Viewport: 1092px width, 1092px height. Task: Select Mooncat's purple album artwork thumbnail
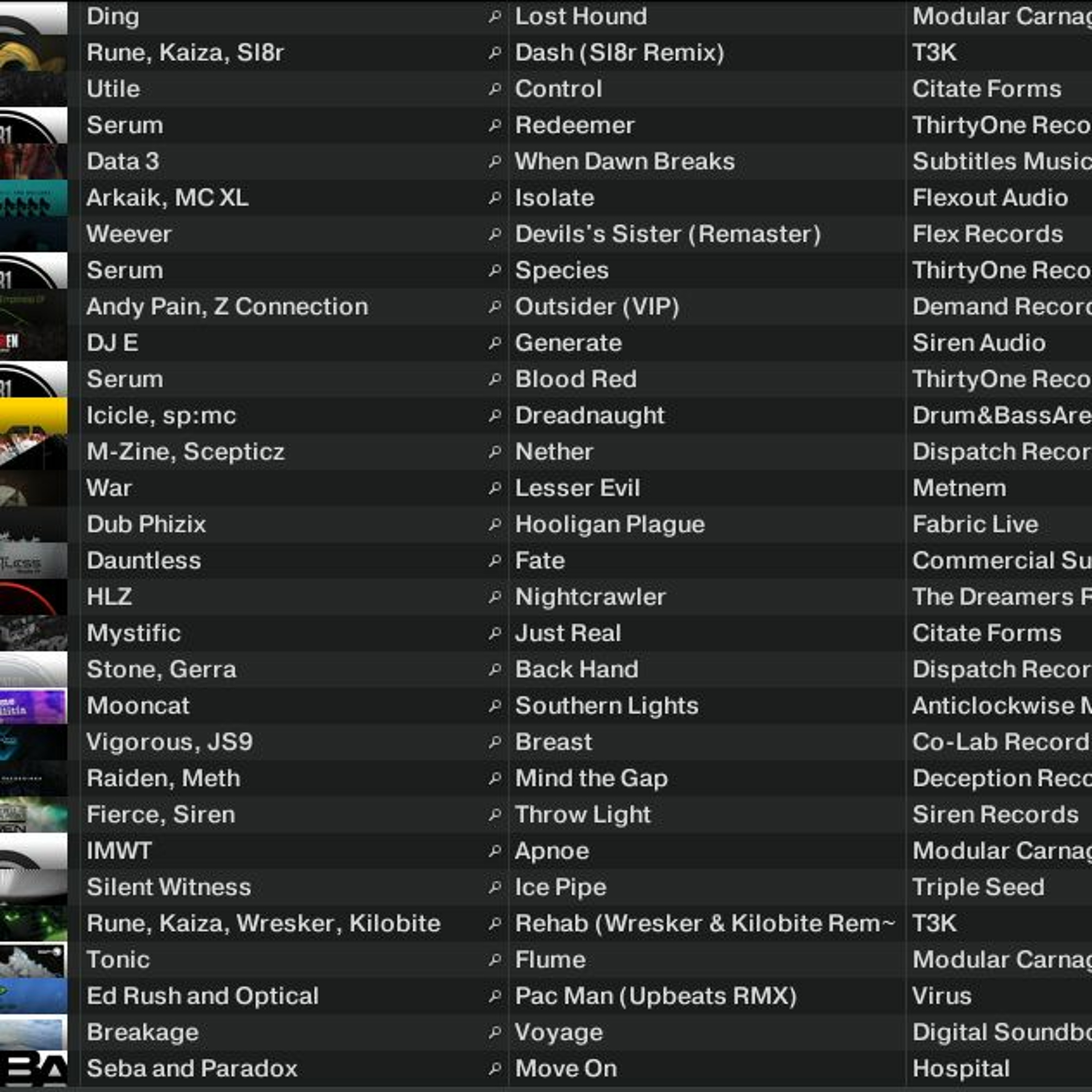click(x=33, y=706)
